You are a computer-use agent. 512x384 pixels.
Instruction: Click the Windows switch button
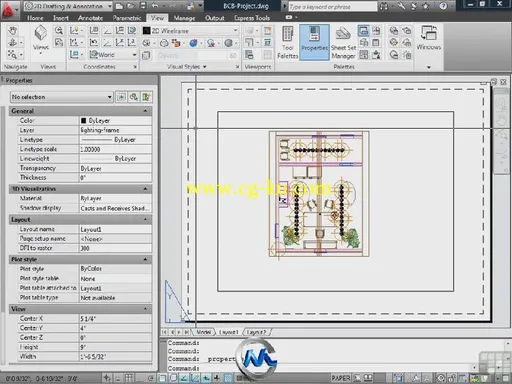[x=429, y=38]
